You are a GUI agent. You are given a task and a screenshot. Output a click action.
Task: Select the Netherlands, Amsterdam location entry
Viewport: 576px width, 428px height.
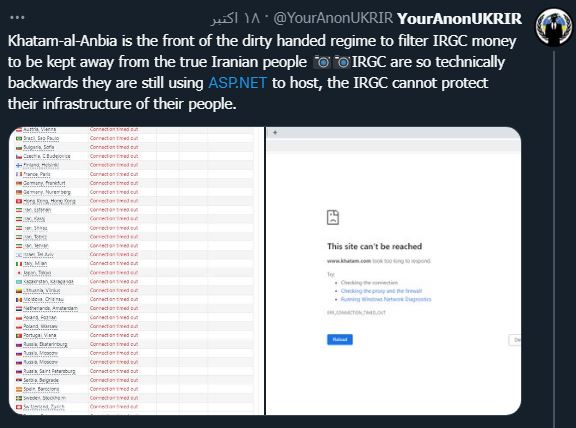coord(50,308)
